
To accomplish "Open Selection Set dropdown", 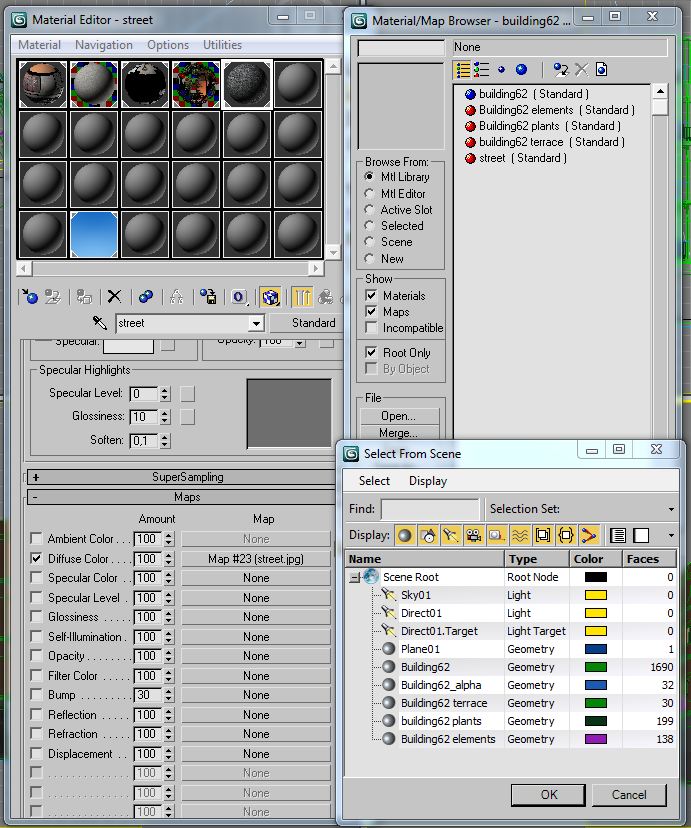I will [671, 509].
